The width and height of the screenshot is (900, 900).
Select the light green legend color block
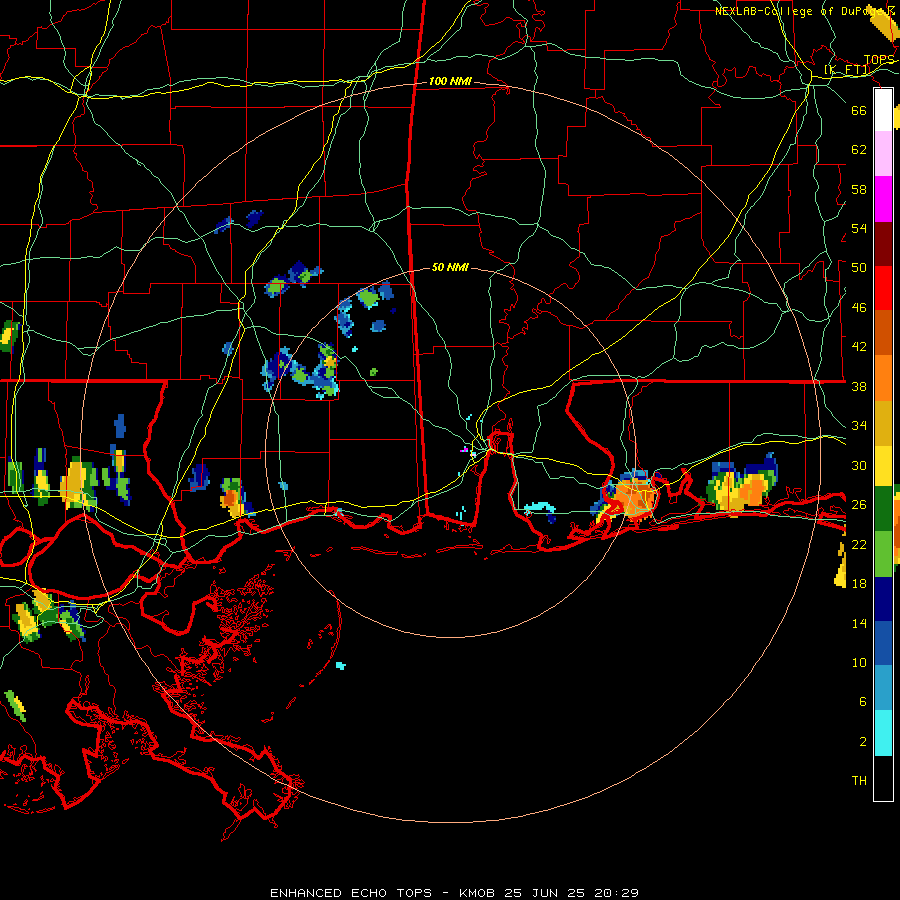coord(883,554)
